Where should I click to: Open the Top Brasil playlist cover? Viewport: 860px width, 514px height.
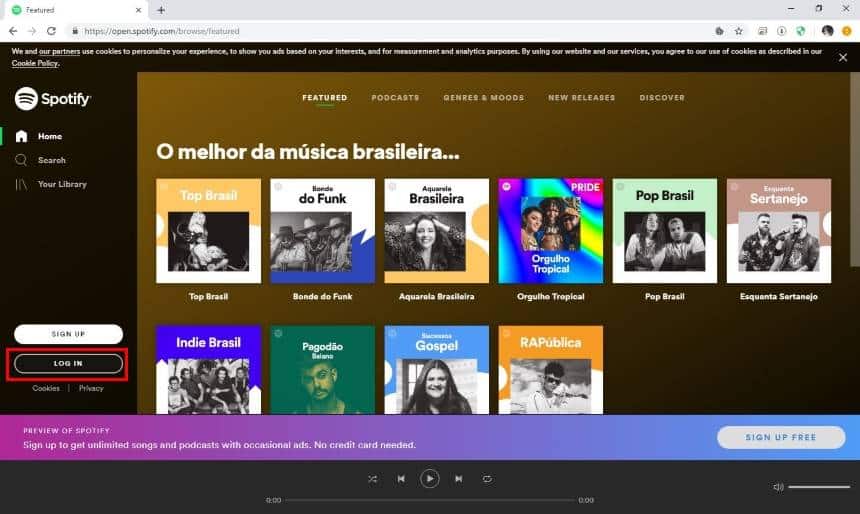pos(208,231)
